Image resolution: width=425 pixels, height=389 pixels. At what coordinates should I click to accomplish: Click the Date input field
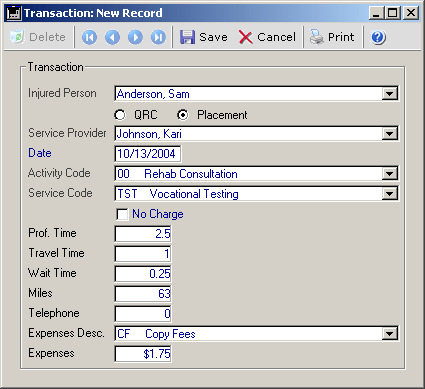click(x=148, y=154)
